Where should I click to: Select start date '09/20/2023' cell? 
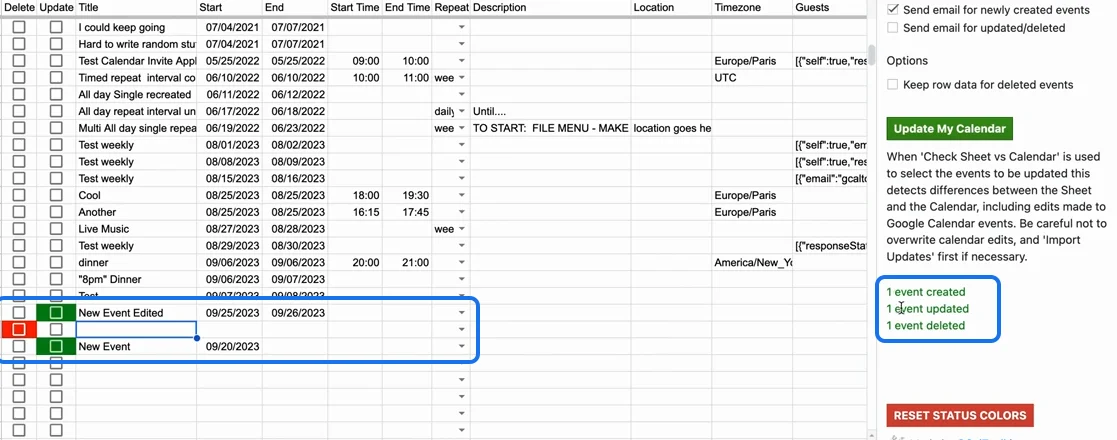[x=229, y=347]
